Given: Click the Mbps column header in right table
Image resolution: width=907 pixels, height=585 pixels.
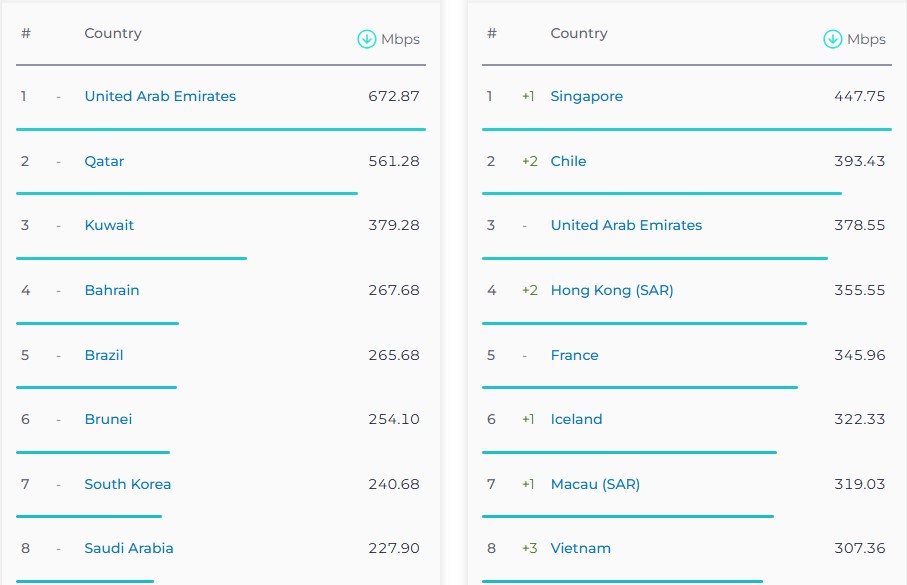Looking at the screenshot, I should click(x=866, y=39).
